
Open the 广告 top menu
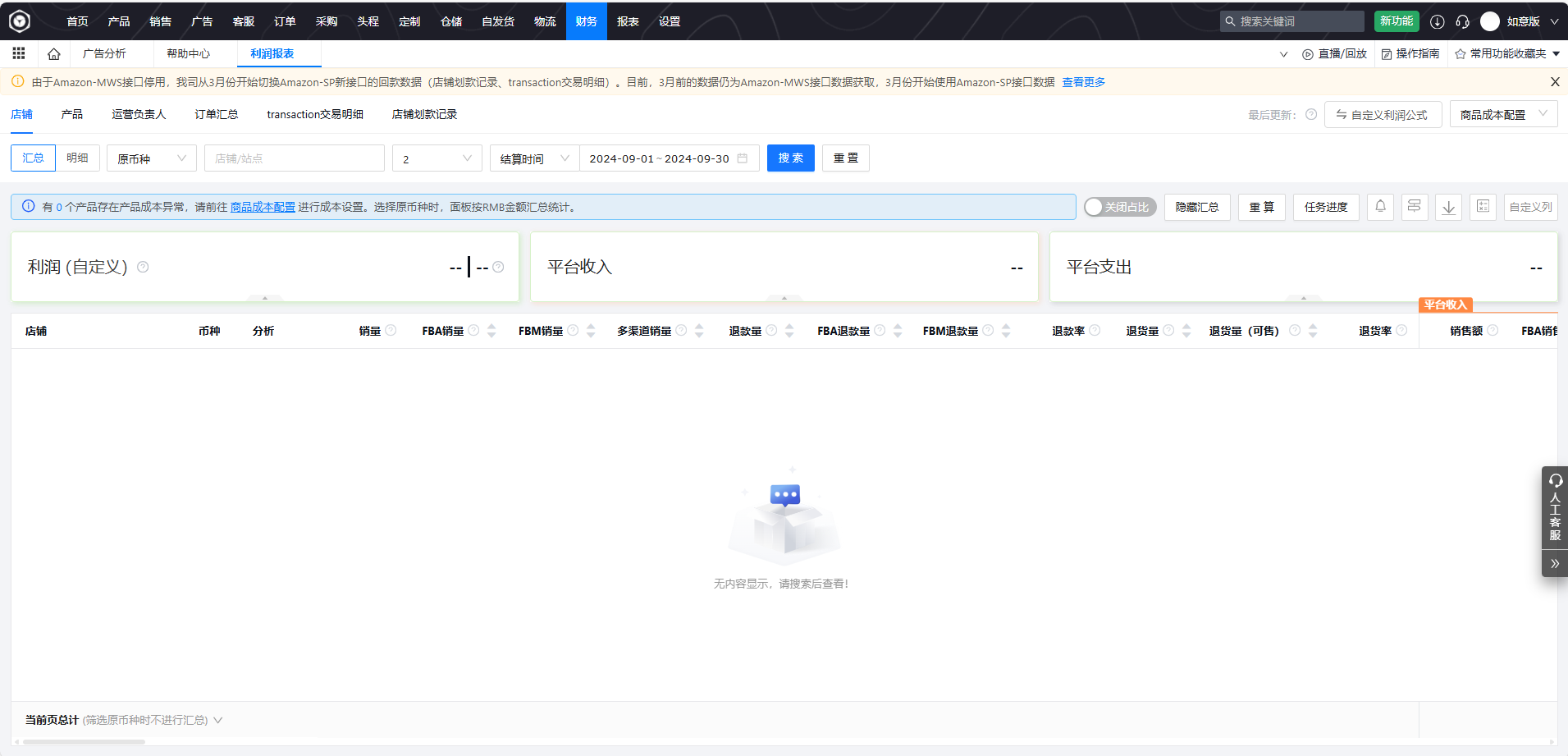tap(202, 21)
